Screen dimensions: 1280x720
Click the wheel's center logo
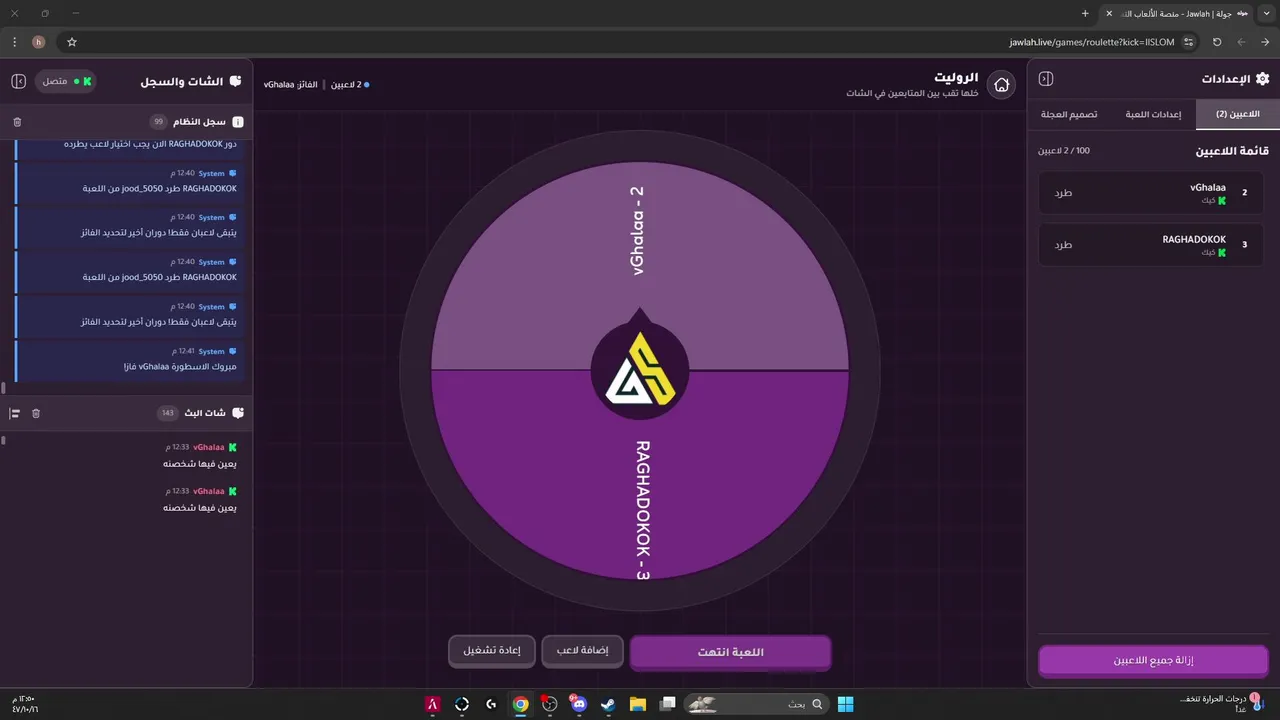(x=640, y=370)
